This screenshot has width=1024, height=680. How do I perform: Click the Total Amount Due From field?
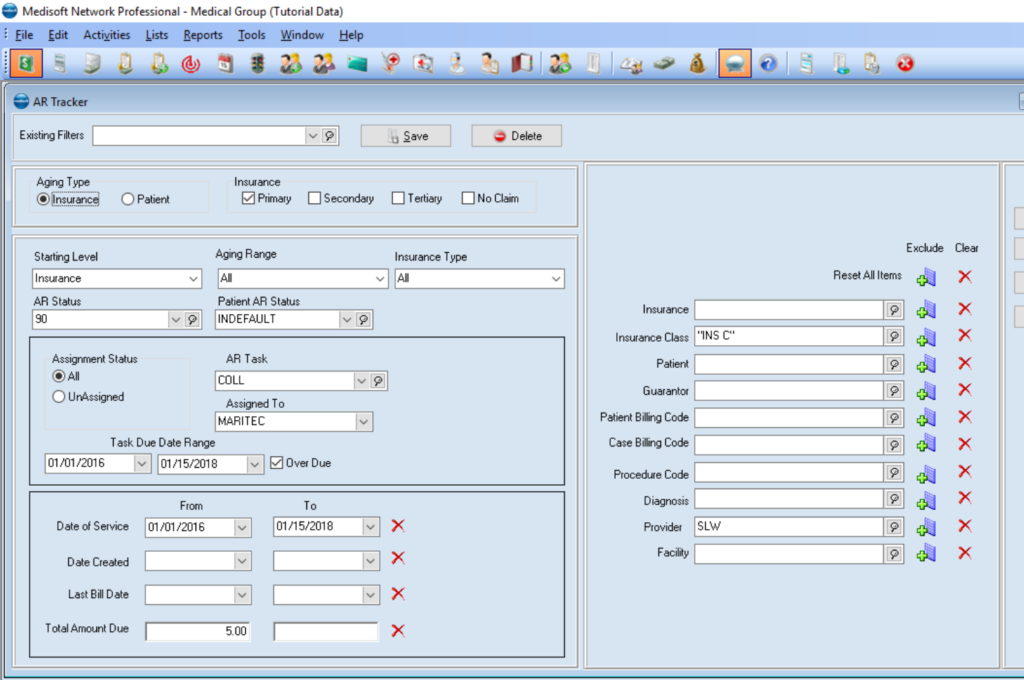click(x=198, y=631)
